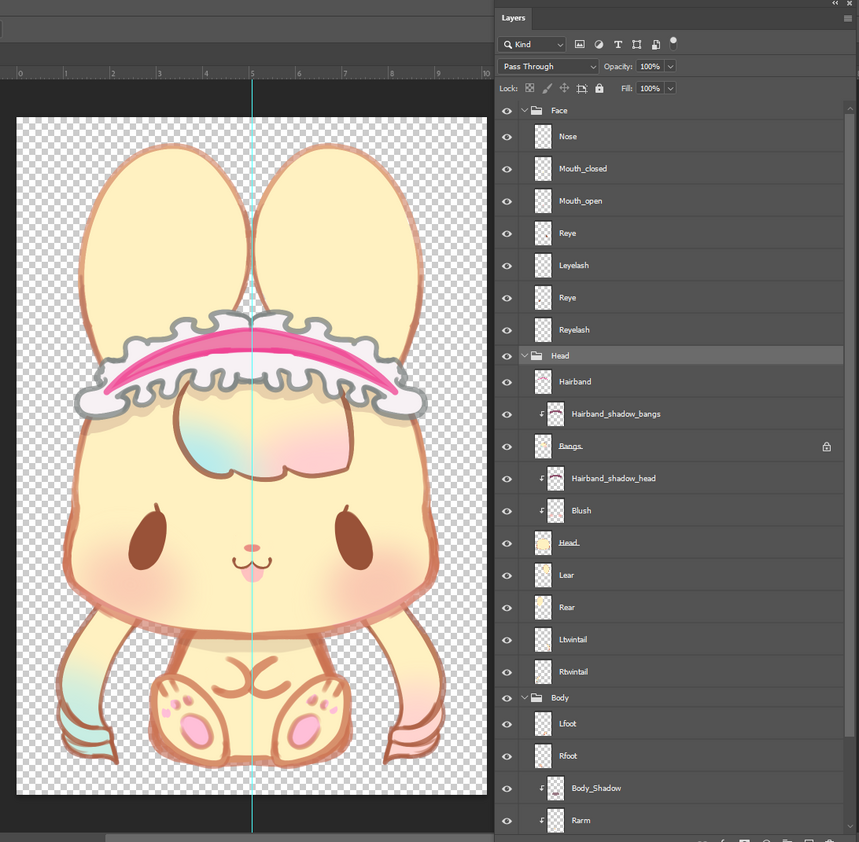Viewport: 859px width, 842px height.
Task: Hide the Nose layer
Action: [507, 137]
